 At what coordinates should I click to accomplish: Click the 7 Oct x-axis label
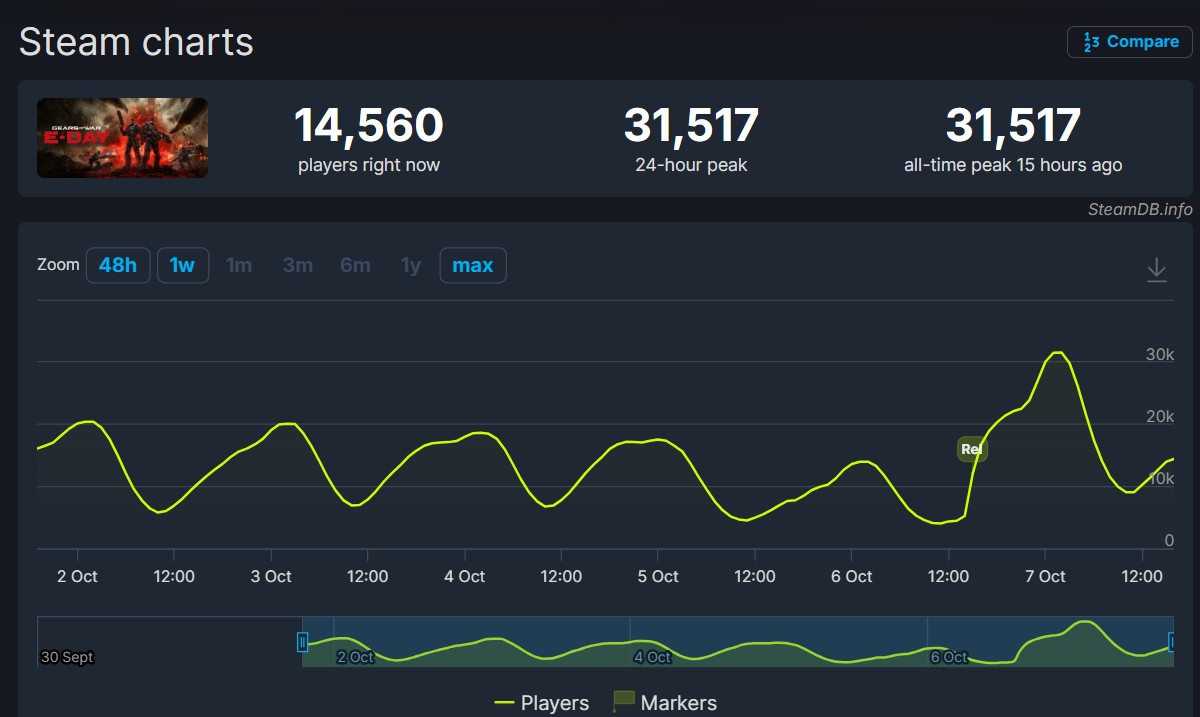click(1045, 576)
